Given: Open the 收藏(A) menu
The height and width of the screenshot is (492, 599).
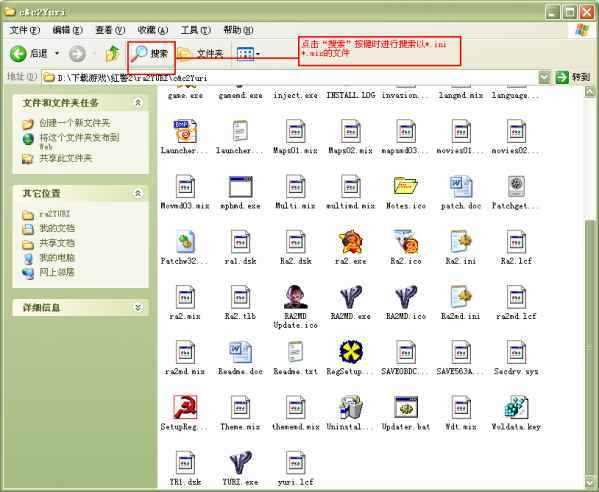Looking at the screenshot, I should tap(153, 30).
